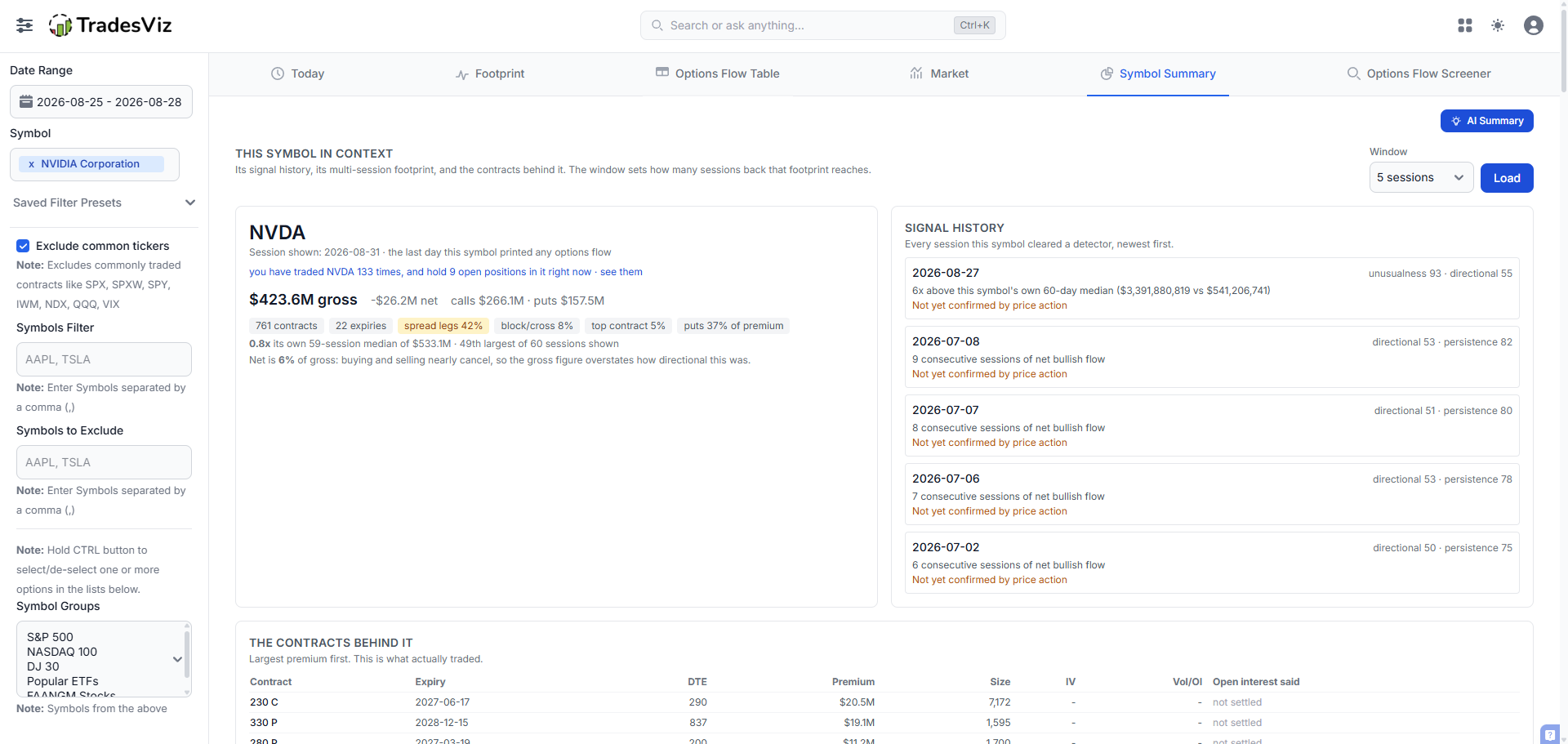Switch to the Today tab
Viewport: 1568px width, 744px height.
click(x=297, y=74)
